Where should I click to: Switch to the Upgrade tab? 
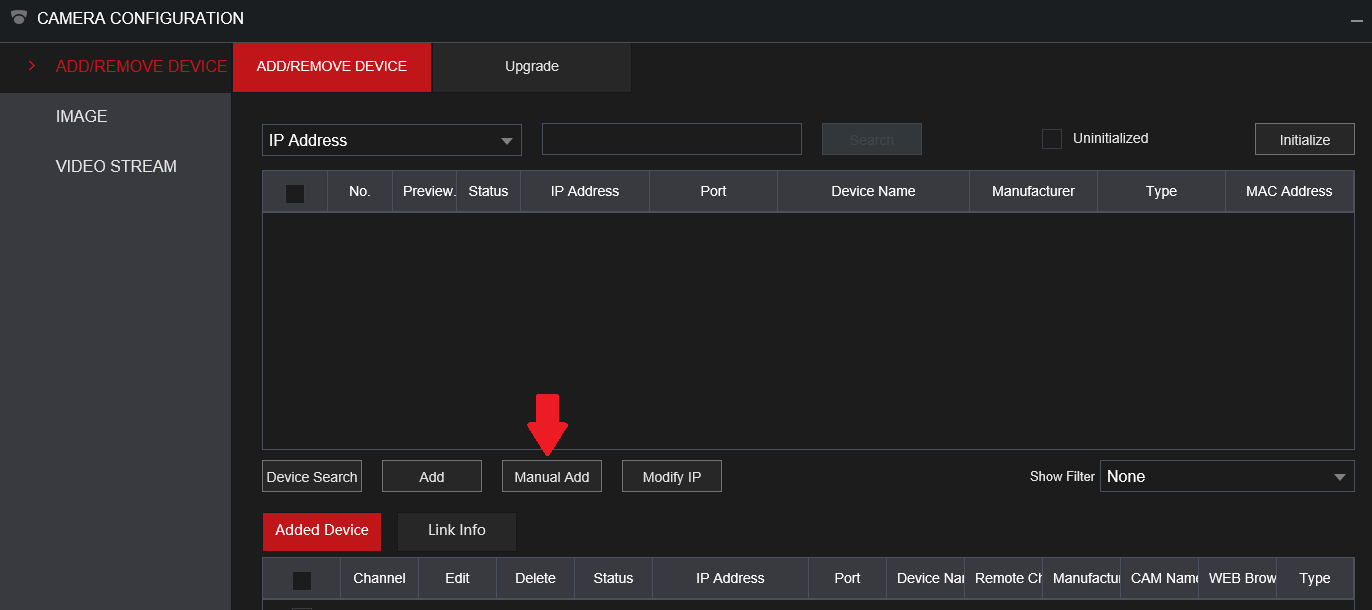click(532, 67)
